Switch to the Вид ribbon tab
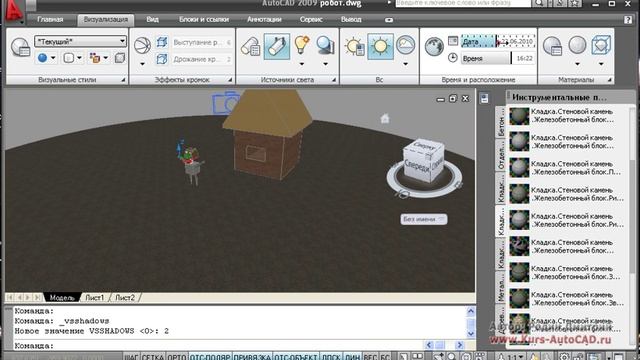 point(152,20)
